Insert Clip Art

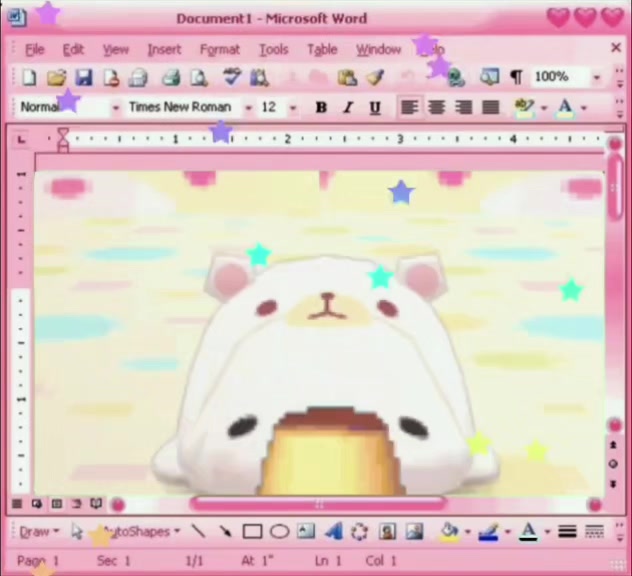pyautogui.click(x=387, y=531)
